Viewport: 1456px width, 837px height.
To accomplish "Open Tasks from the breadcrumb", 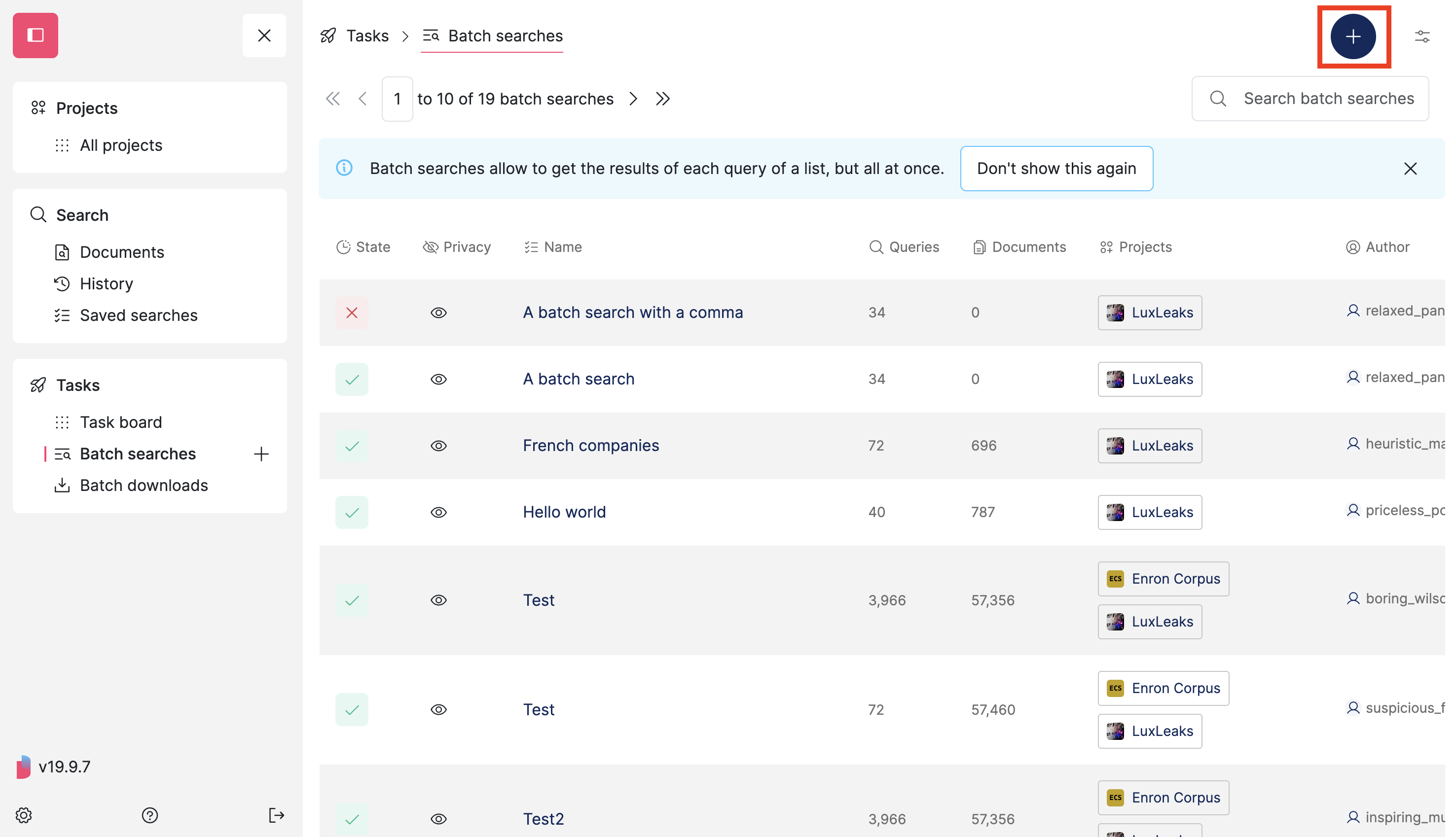I will point(367,35).
